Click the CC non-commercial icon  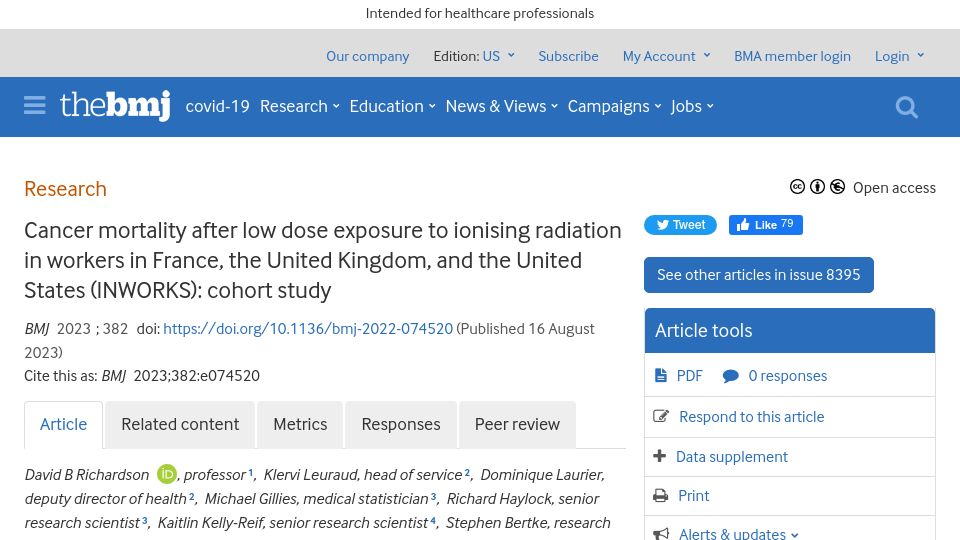tap(838, 187)
